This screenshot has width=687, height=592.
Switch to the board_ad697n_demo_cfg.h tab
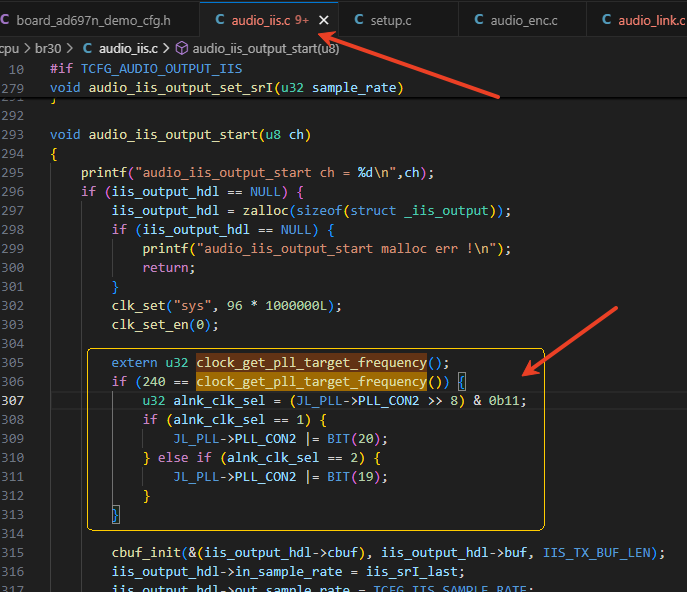93,20
